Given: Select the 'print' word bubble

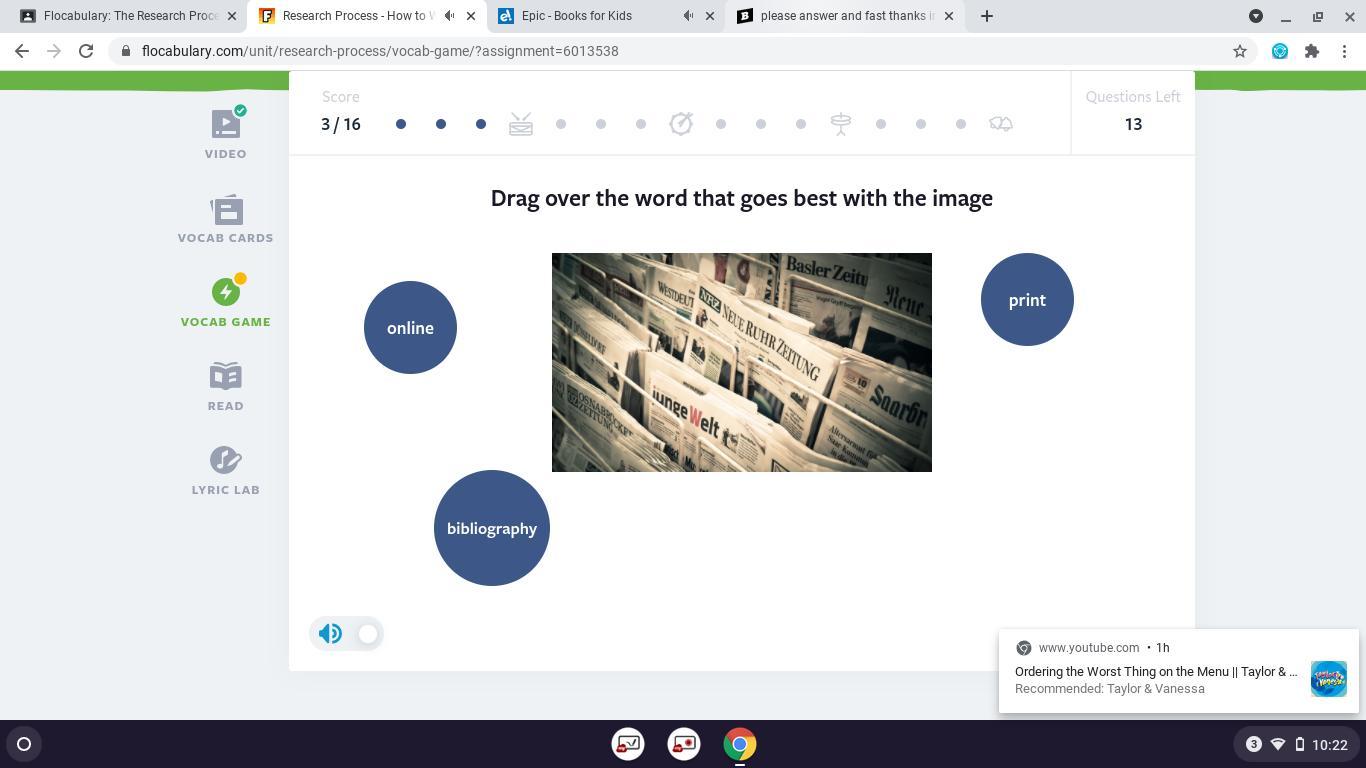Looking at the screenshot, I should click(x=1027, y=300).
